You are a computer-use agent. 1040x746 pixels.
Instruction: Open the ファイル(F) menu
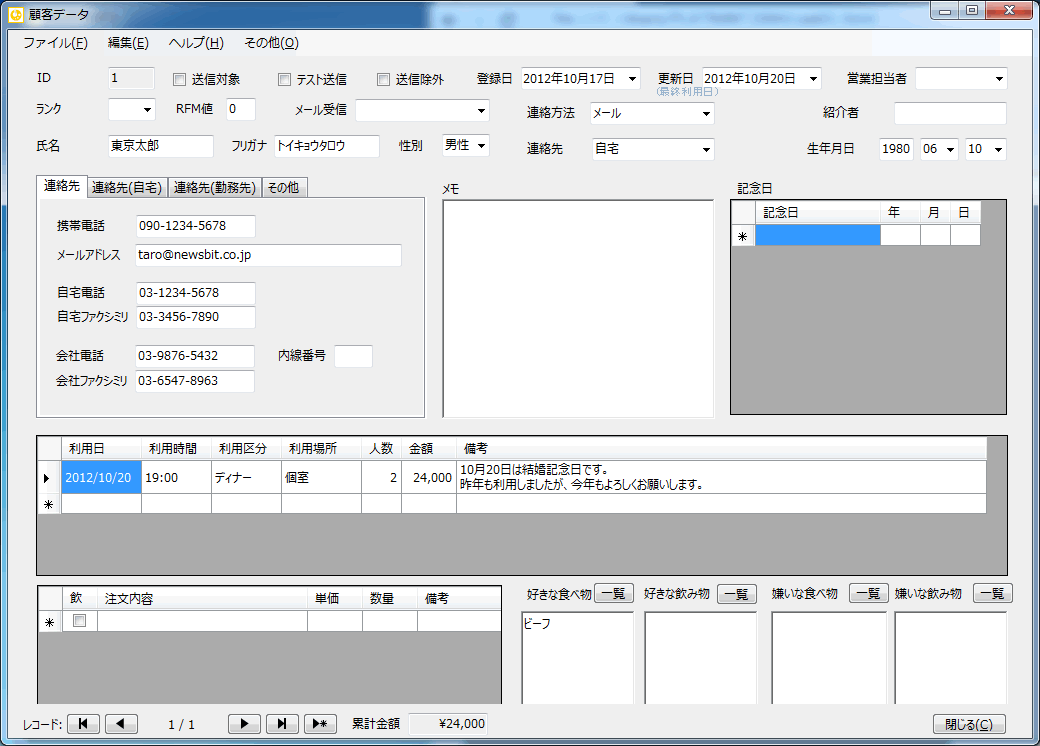pyautogui.click(x=56, y=43)
